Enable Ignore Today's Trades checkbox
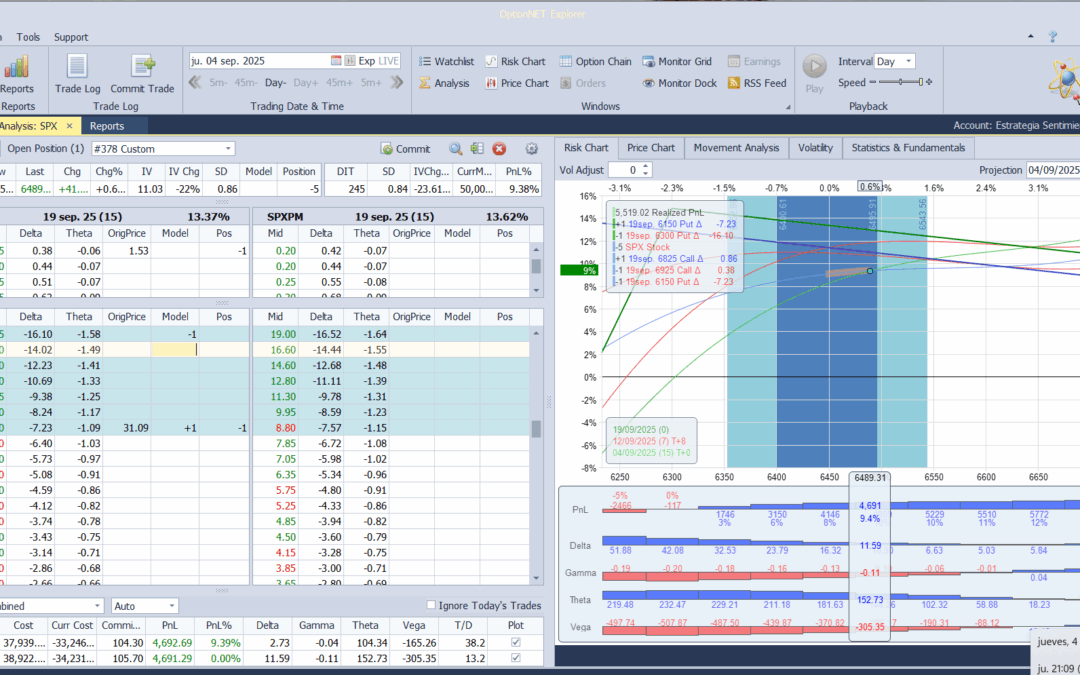This screenshot has height=675, width=1080. (x=431, y=605)
